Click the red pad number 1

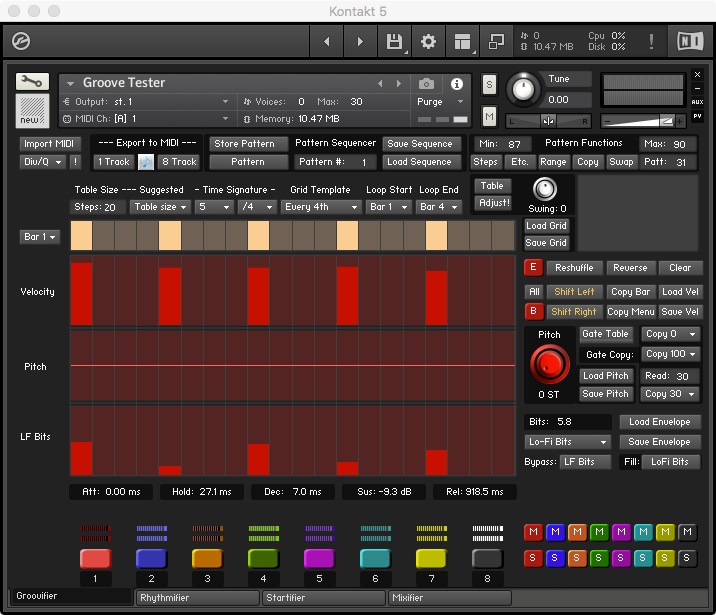click(x=95, y=559)
